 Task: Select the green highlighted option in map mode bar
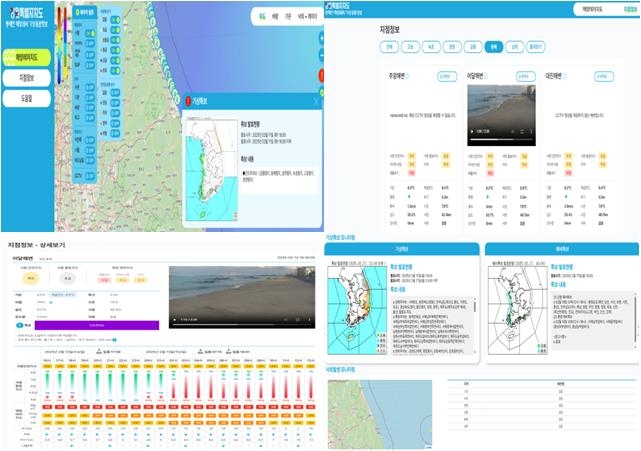[x=262, y=17]
